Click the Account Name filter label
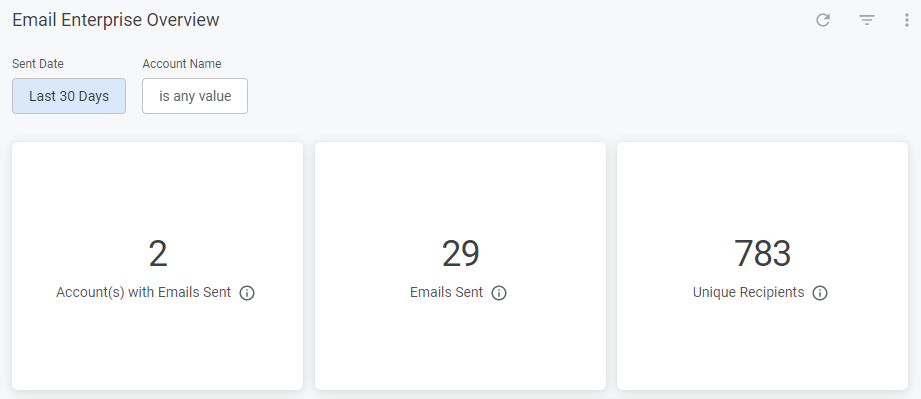 pos(182,63)
